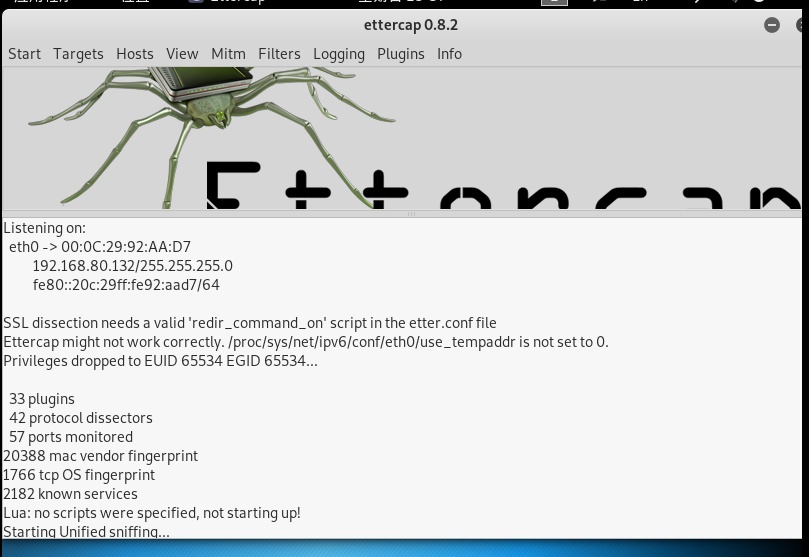Open the Filters menu
This screenshot has width=809, height=557.
pyautogui.click(x=279, y=54)
